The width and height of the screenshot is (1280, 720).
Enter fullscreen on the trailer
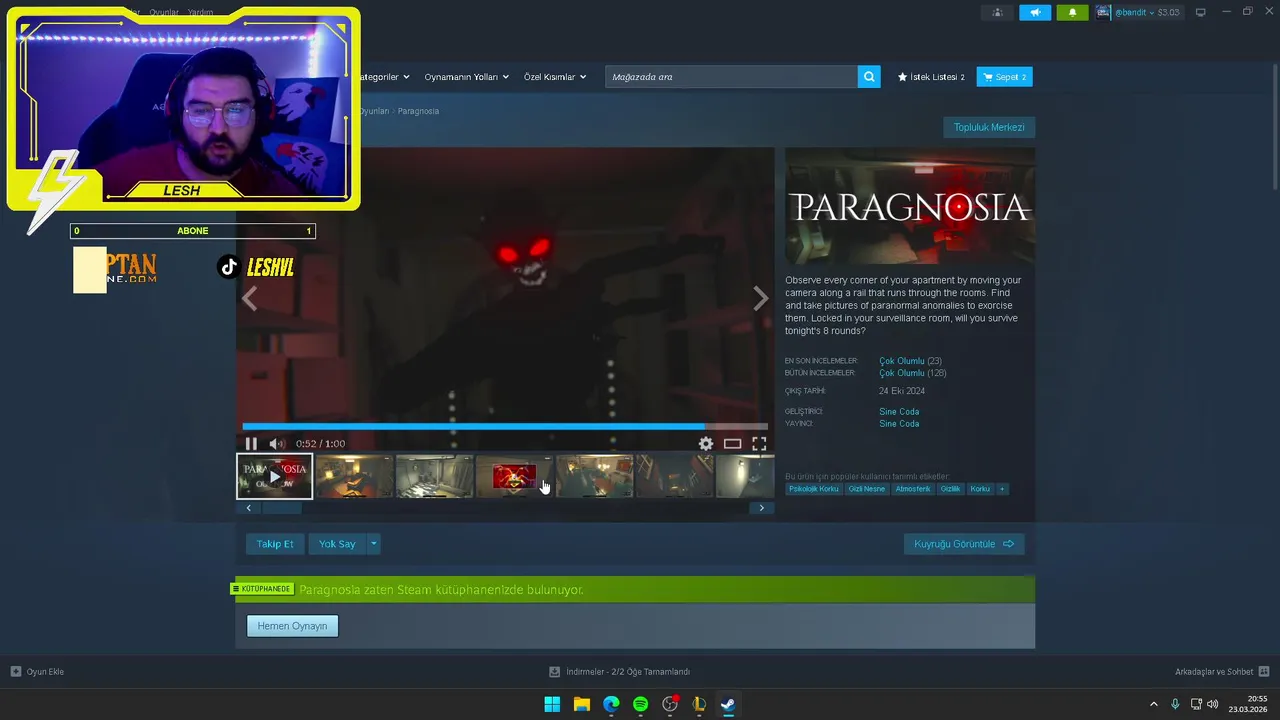pos(759,444)
